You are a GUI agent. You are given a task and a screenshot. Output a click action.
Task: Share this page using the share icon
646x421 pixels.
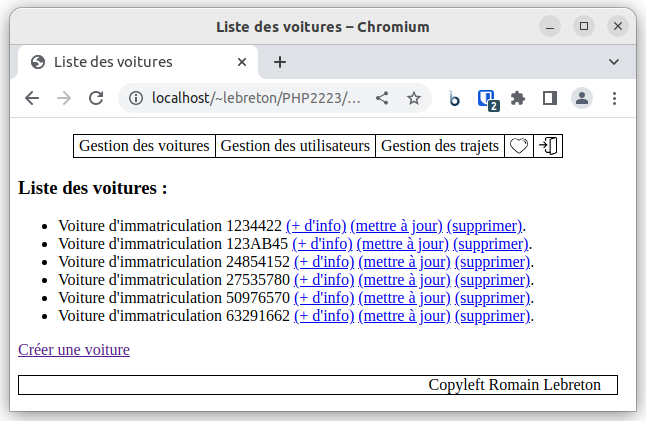382,98
